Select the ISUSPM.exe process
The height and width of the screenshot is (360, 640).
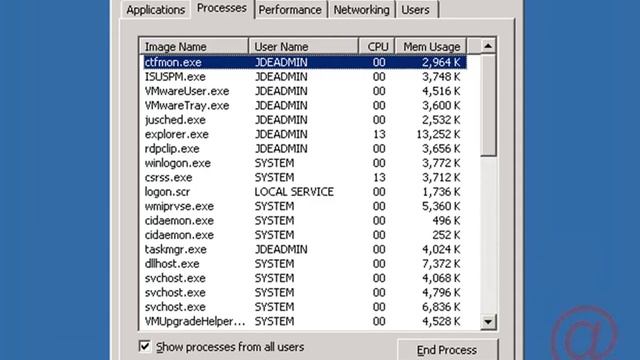304,77
